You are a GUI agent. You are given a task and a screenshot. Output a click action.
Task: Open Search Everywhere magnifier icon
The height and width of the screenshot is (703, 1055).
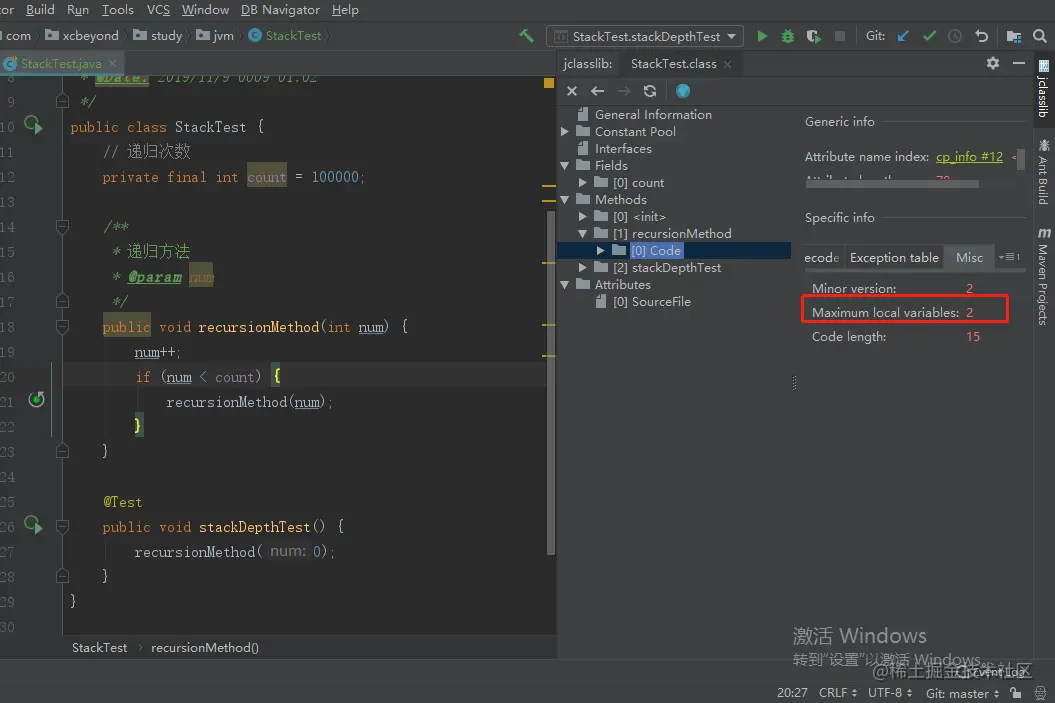click(1040, 36)
